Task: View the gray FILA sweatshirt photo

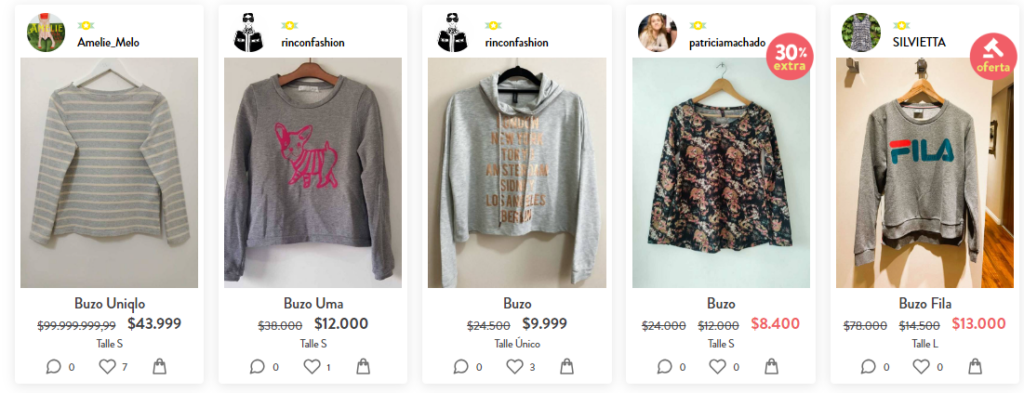Action: coord(925,172)
